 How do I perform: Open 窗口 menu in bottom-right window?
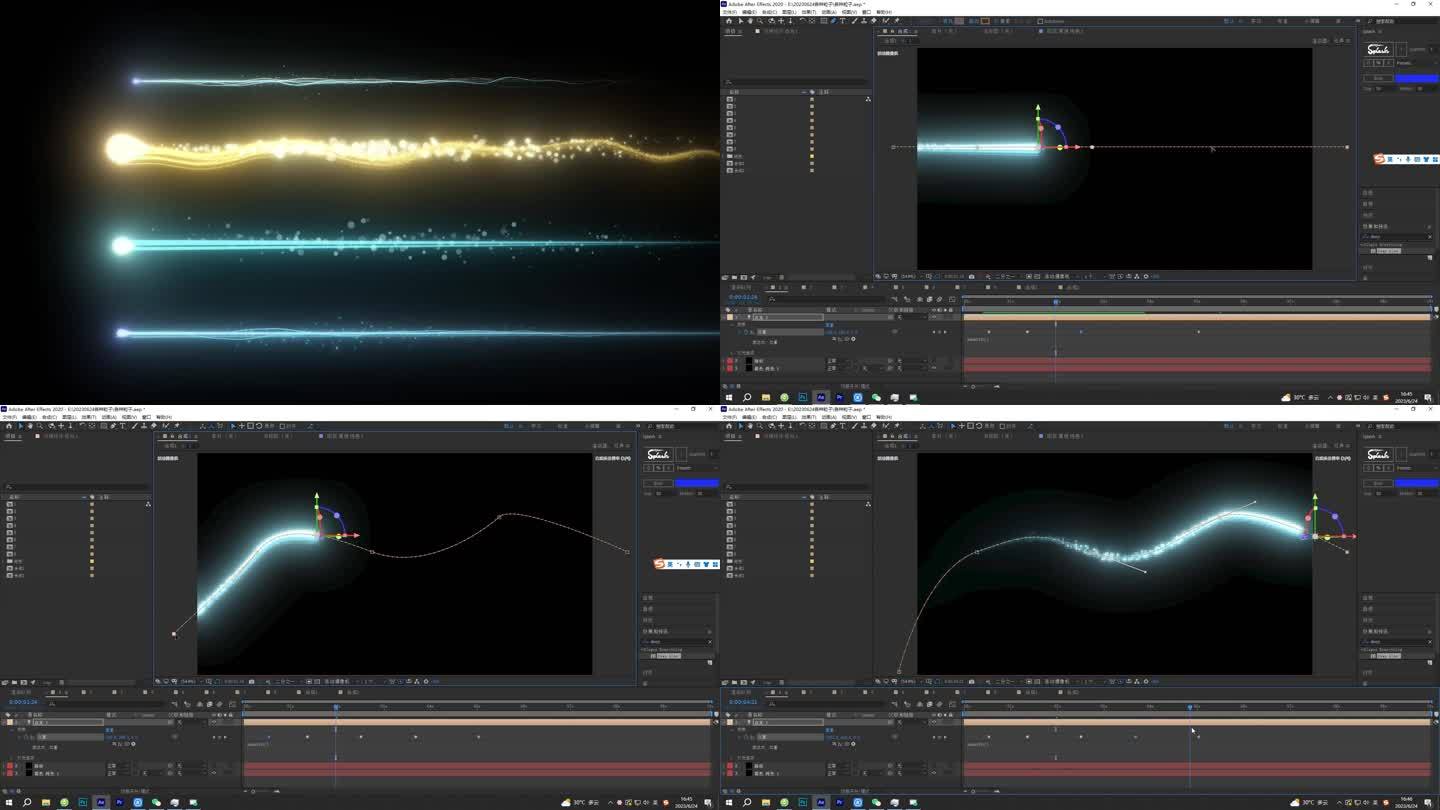point(866,417)
